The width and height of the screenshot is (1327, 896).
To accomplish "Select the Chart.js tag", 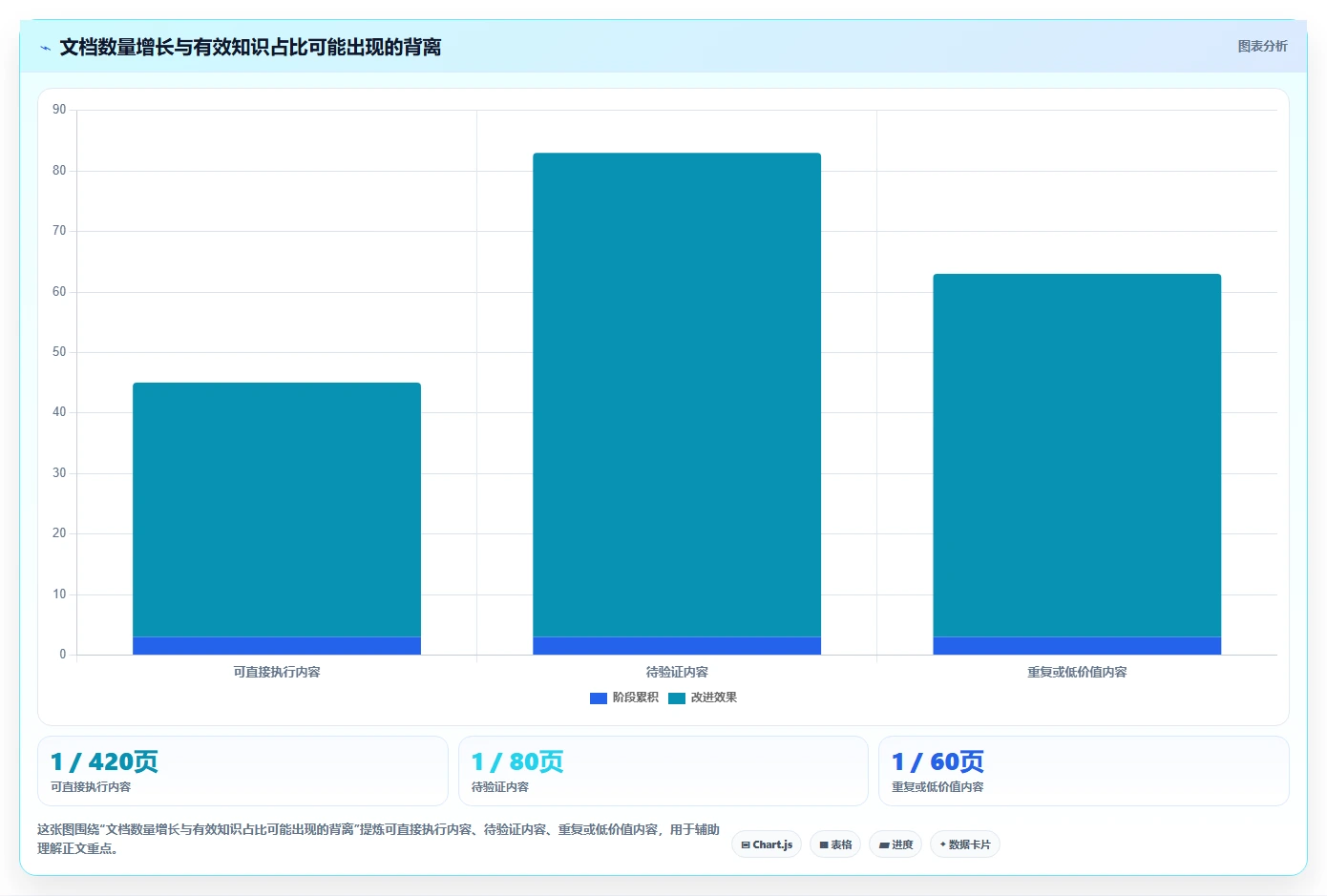I will 767,844.
